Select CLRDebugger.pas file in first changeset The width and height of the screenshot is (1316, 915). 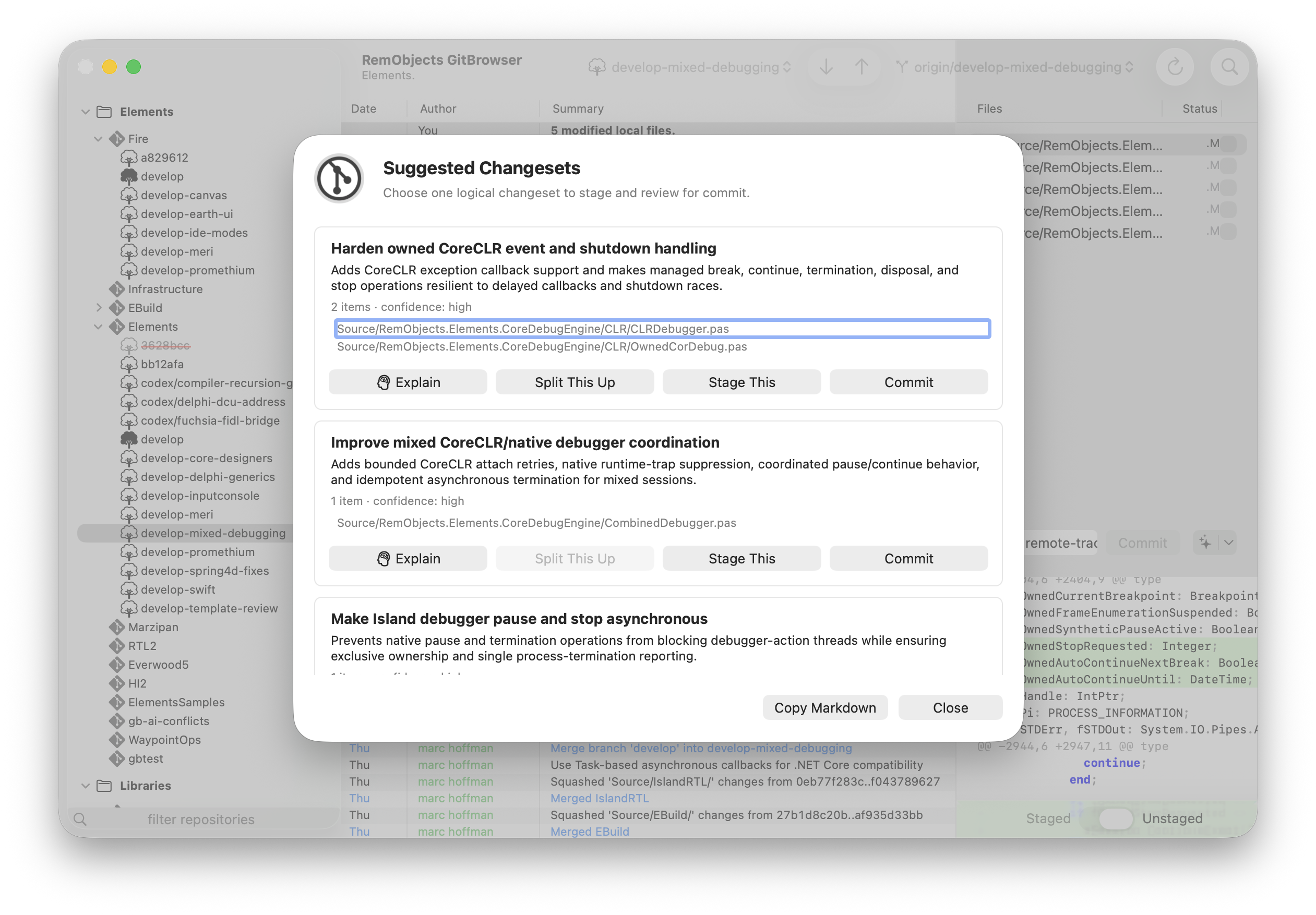[x=662, y=329]
